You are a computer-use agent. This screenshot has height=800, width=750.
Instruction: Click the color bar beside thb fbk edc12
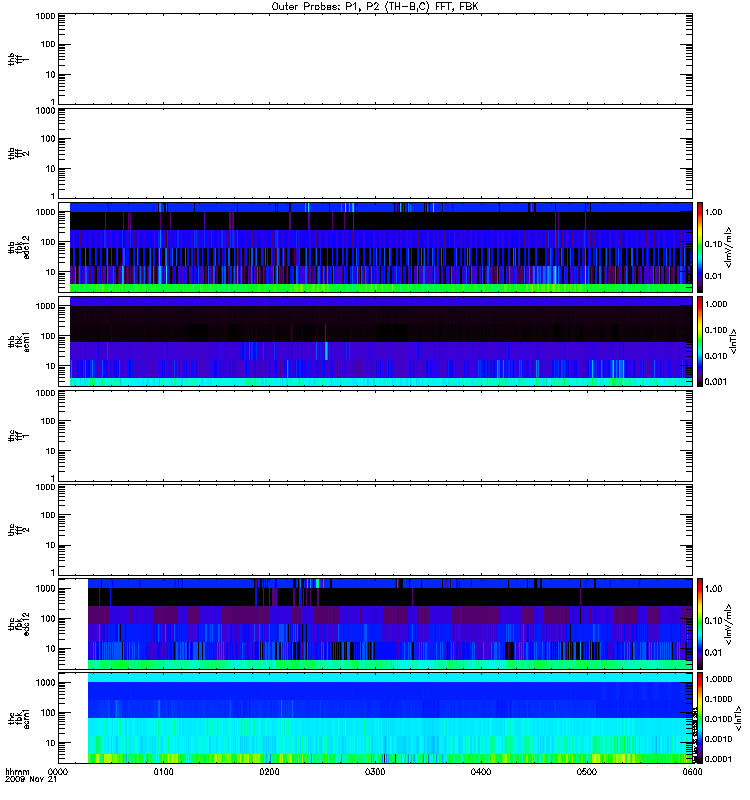pos(700,247)
